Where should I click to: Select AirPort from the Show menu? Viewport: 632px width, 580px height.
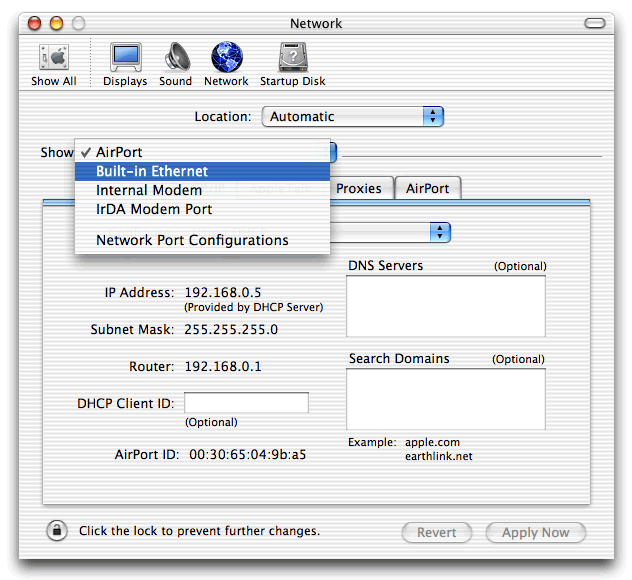tap(119, 152)
